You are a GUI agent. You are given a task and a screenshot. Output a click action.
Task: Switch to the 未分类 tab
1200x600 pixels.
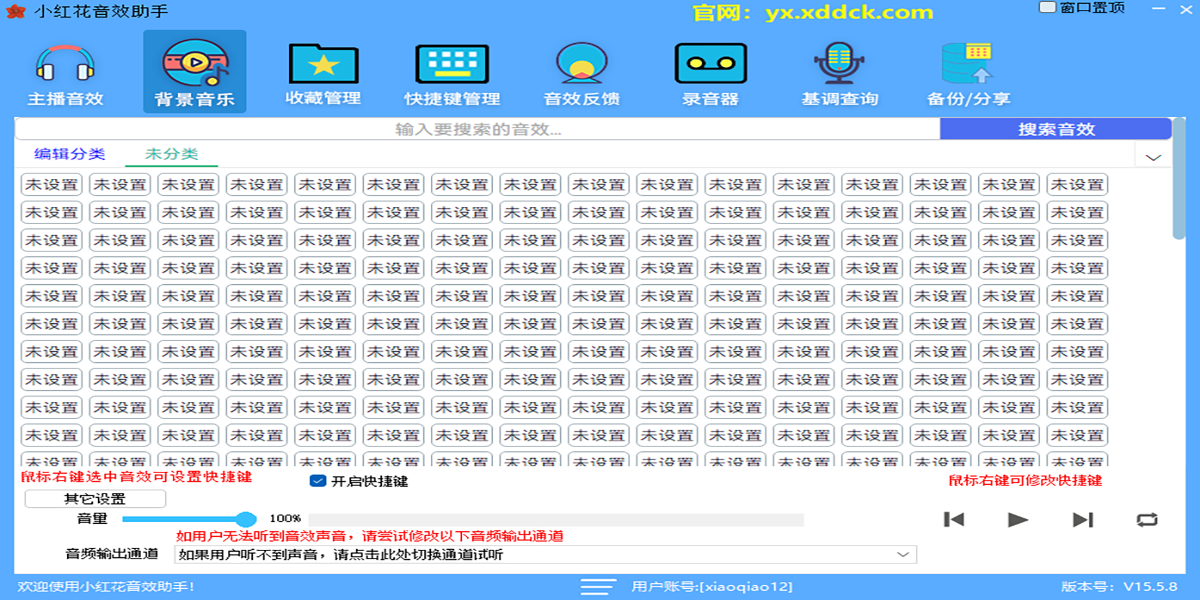pos(171,154)
